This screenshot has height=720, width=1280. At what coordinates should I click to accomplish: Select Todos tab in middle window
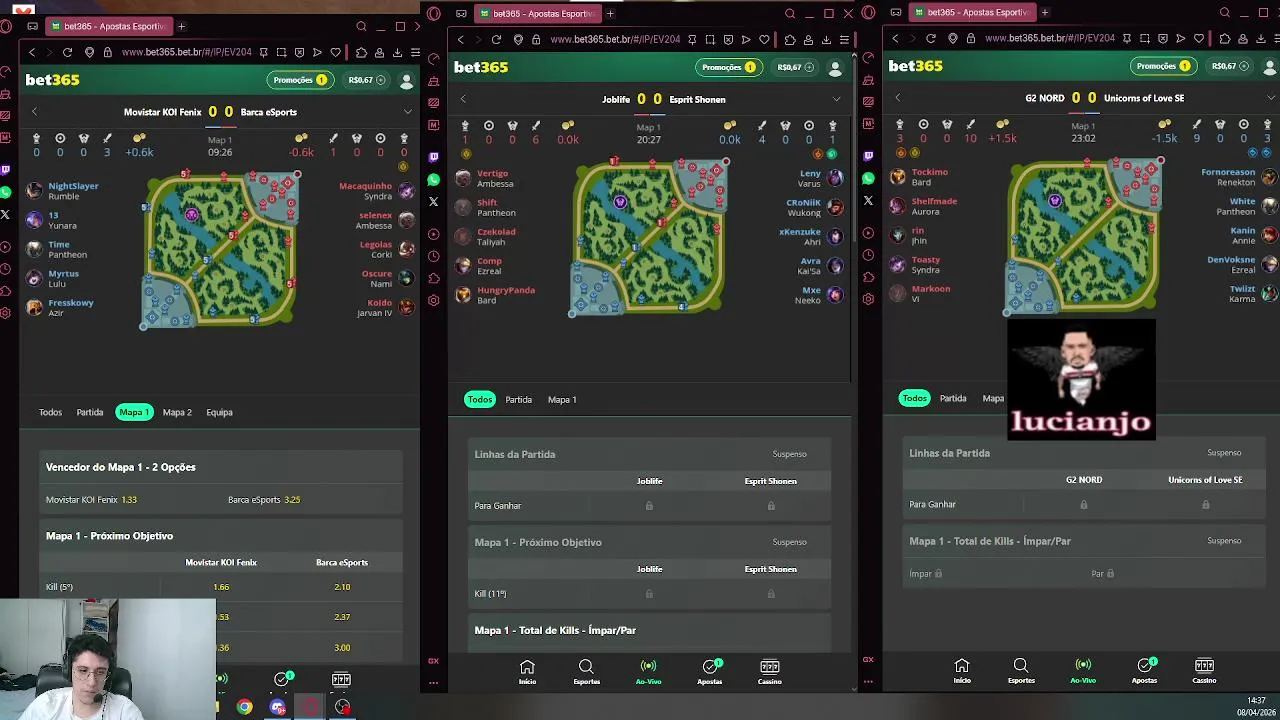[x=480, y=399]
